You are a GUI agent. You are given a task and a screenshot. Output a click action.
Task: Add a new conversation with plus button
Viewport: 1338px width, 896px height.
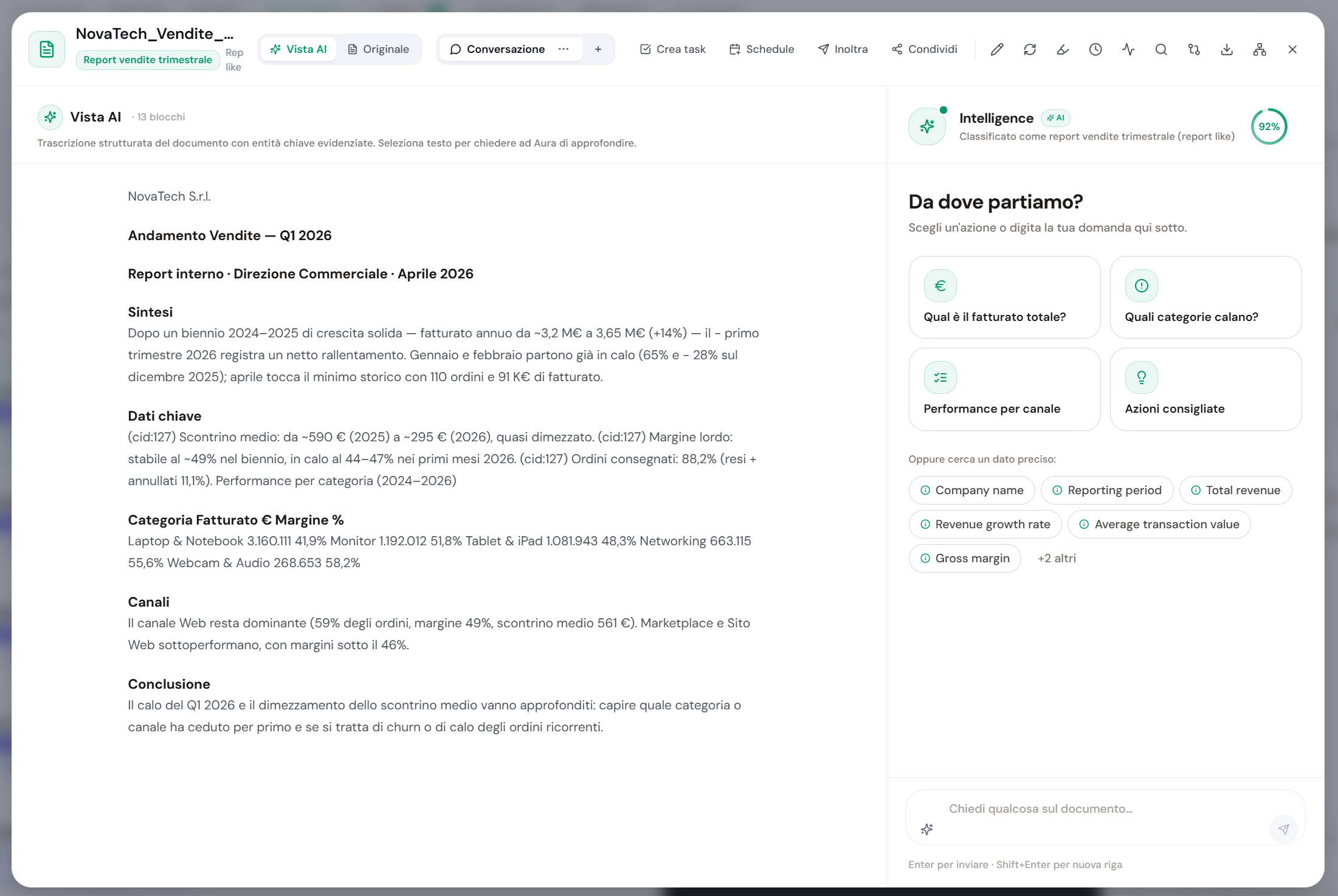(x=598, y=49)
